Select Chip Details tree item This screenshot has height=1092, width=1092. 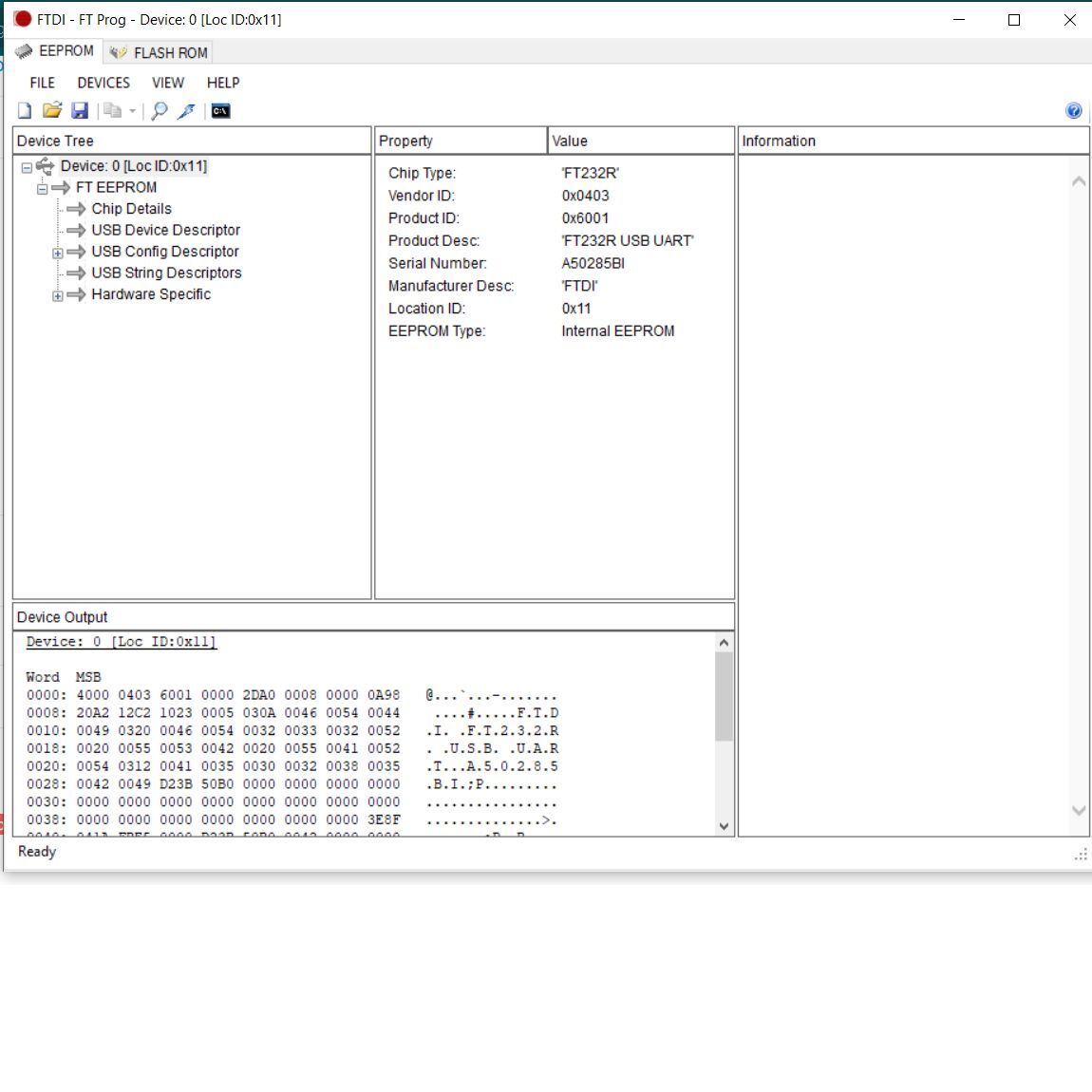(x=132, y=209)
